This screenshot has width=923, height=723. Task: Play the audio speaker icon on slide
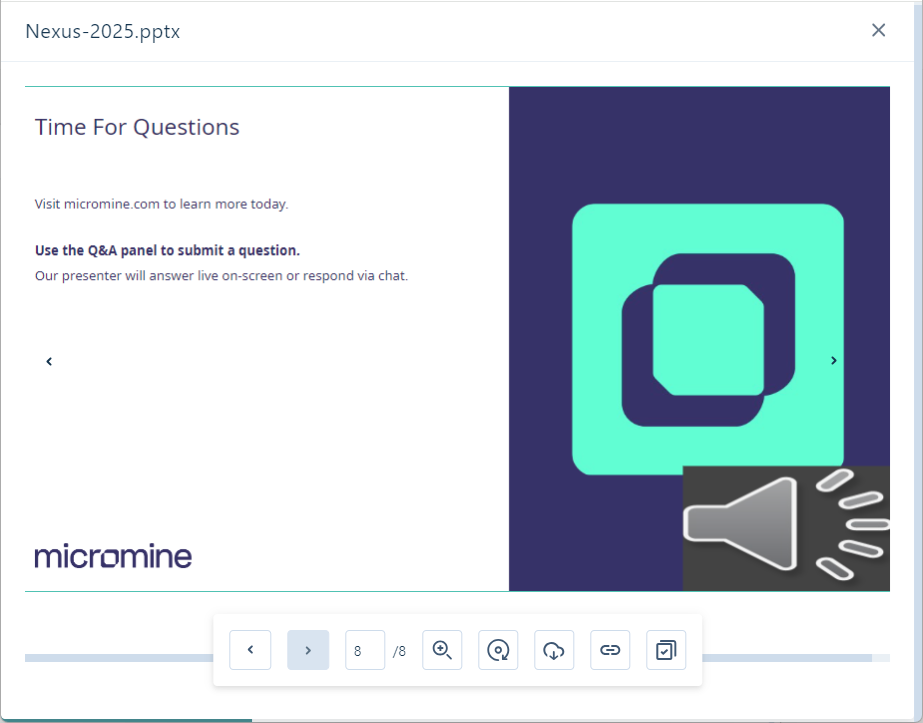tap(786, 528)
